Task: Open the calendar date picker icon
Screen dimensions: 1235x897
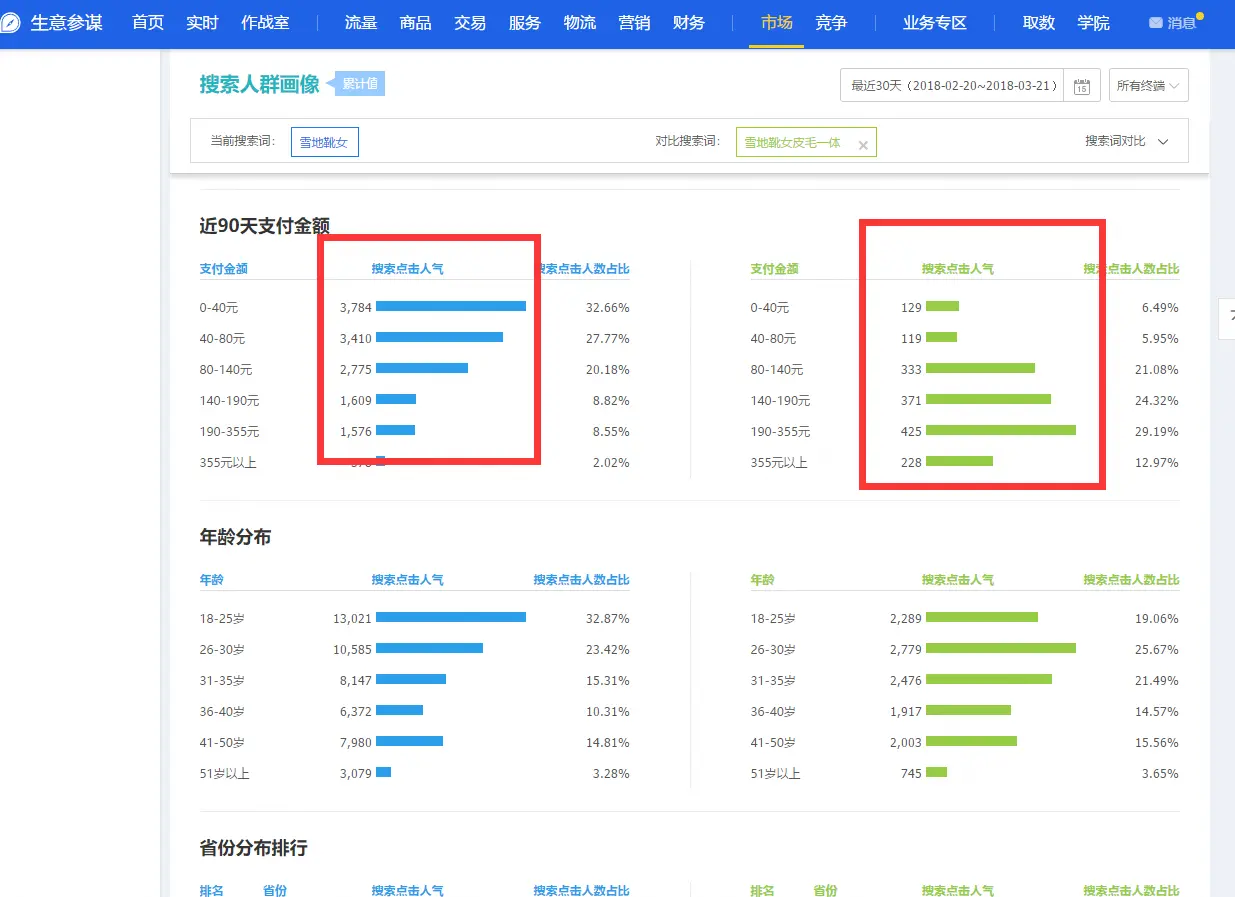Action: point(1081,86)
